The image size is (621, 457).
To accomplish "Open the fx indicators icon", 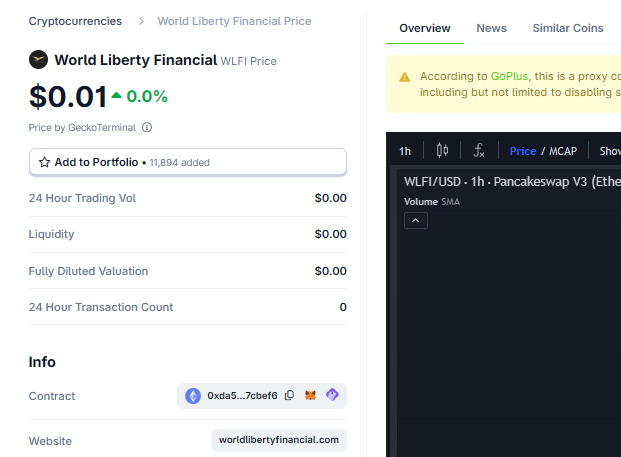I will click(479, 150).
